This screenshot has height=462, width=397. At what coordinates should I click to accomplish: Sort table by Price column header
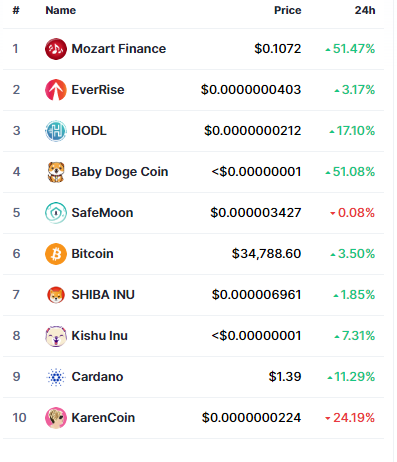coord(288,10)
